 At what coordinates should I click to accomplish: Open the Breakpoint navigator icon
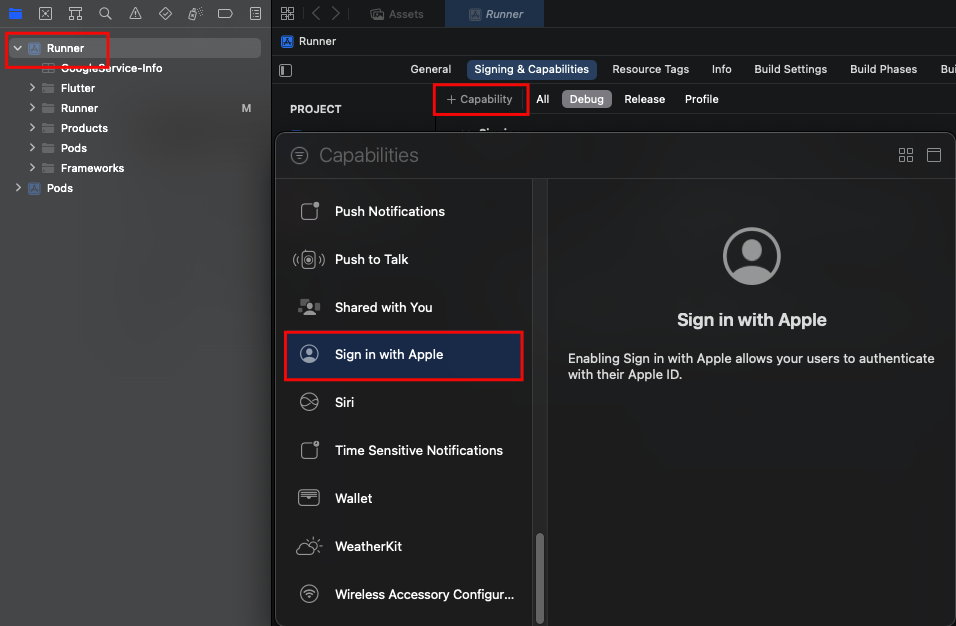(225, 13)
